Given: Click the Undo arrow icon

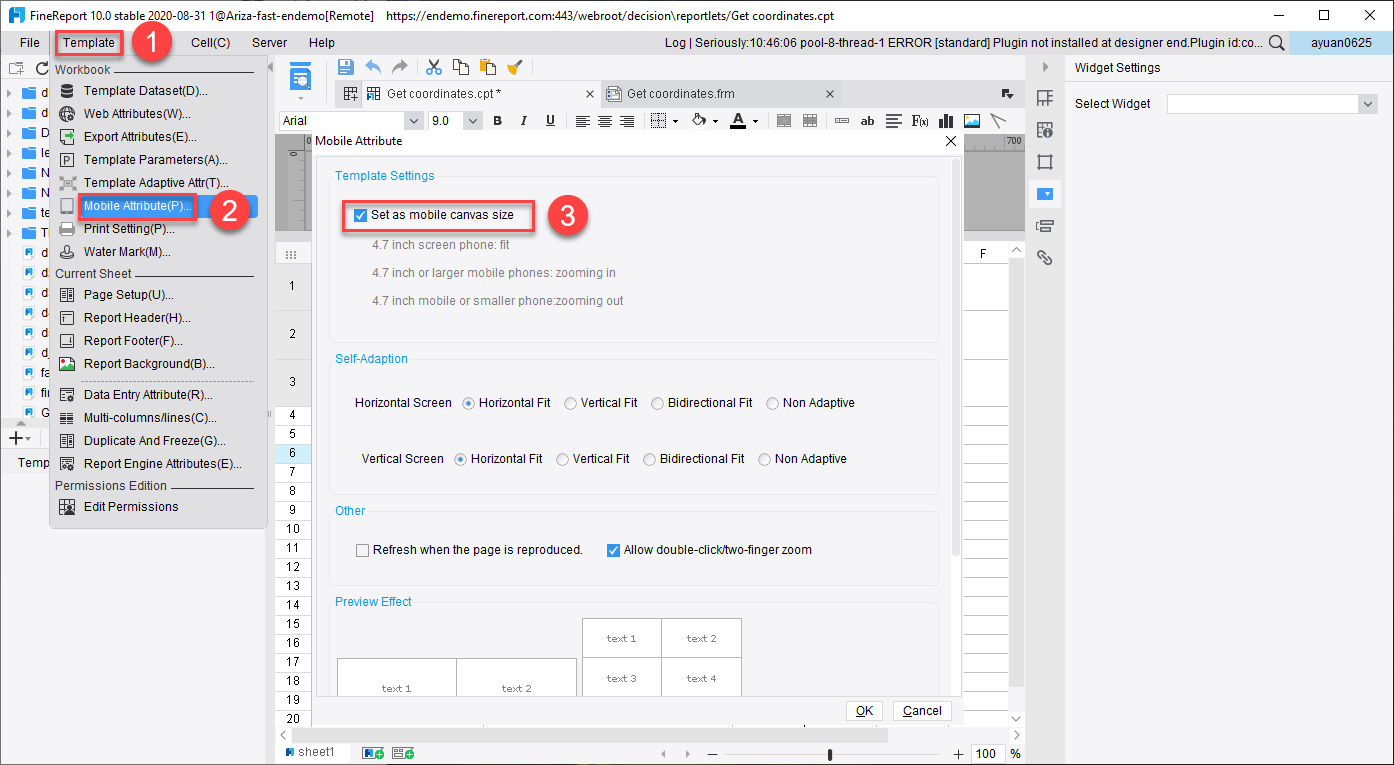Looking at the screenshot, I should click(x=373, y=67).
